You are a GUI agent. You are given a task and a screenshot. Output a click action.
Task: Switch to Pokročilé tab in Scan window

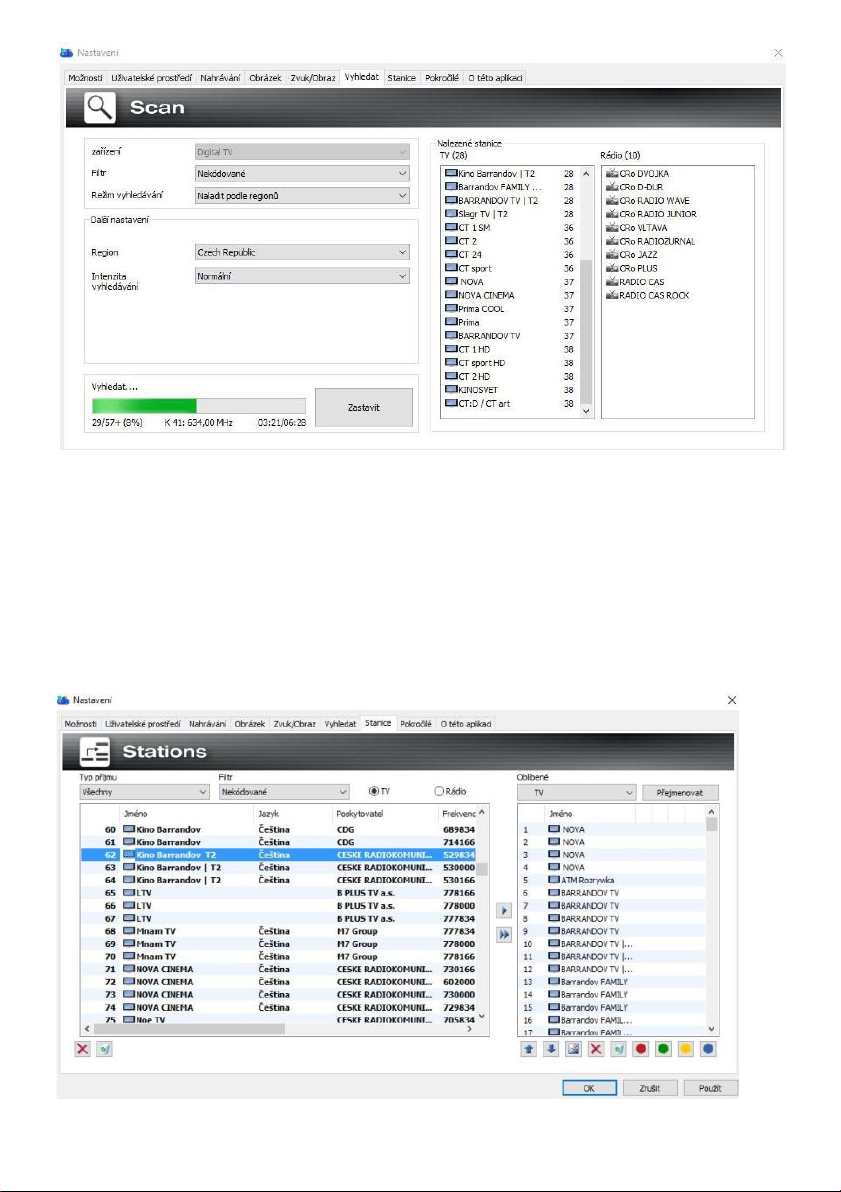442,78
